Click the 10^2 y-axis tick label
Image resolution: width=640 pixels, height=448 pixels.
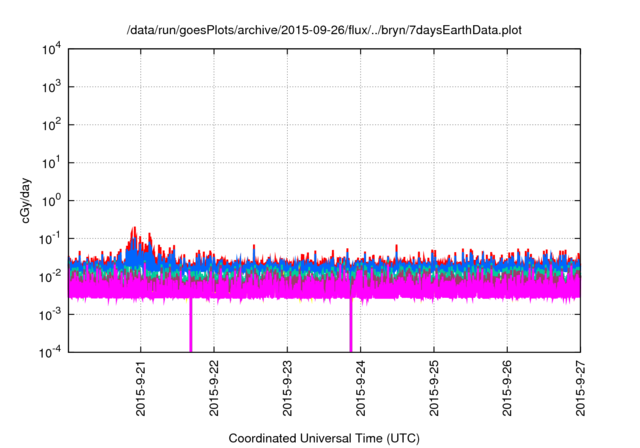[52, 124]
